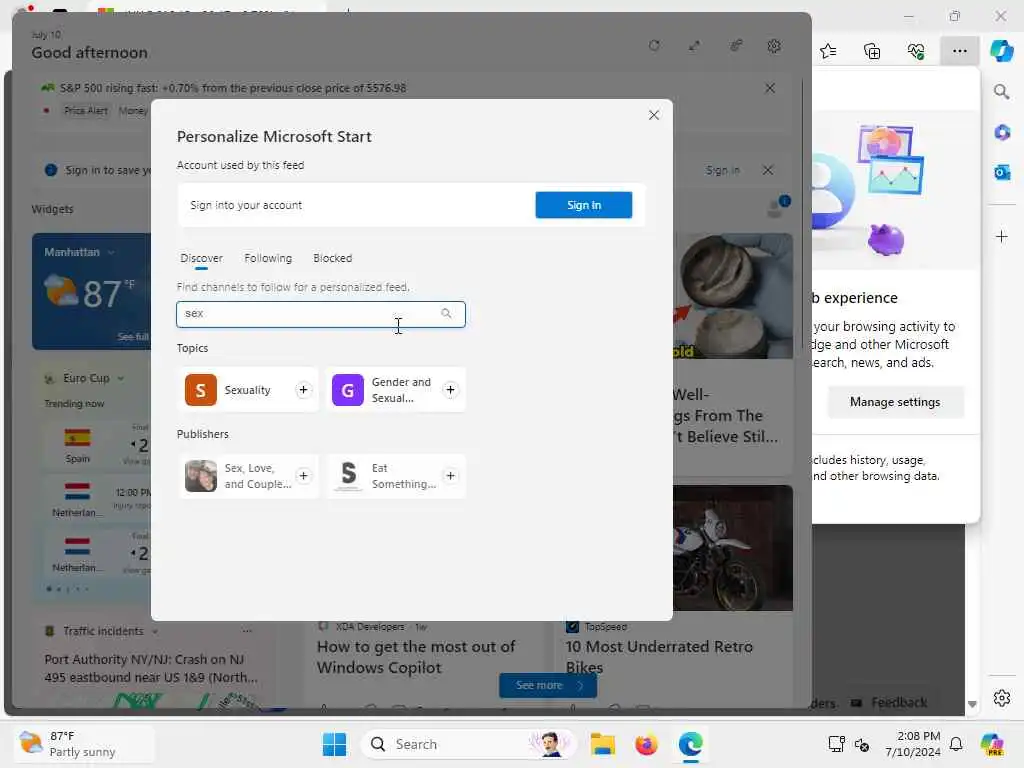Open 10 Most Underrated Retro Bikes article
This screenshot has width=1024, height=768.
(x=659, y=657)
